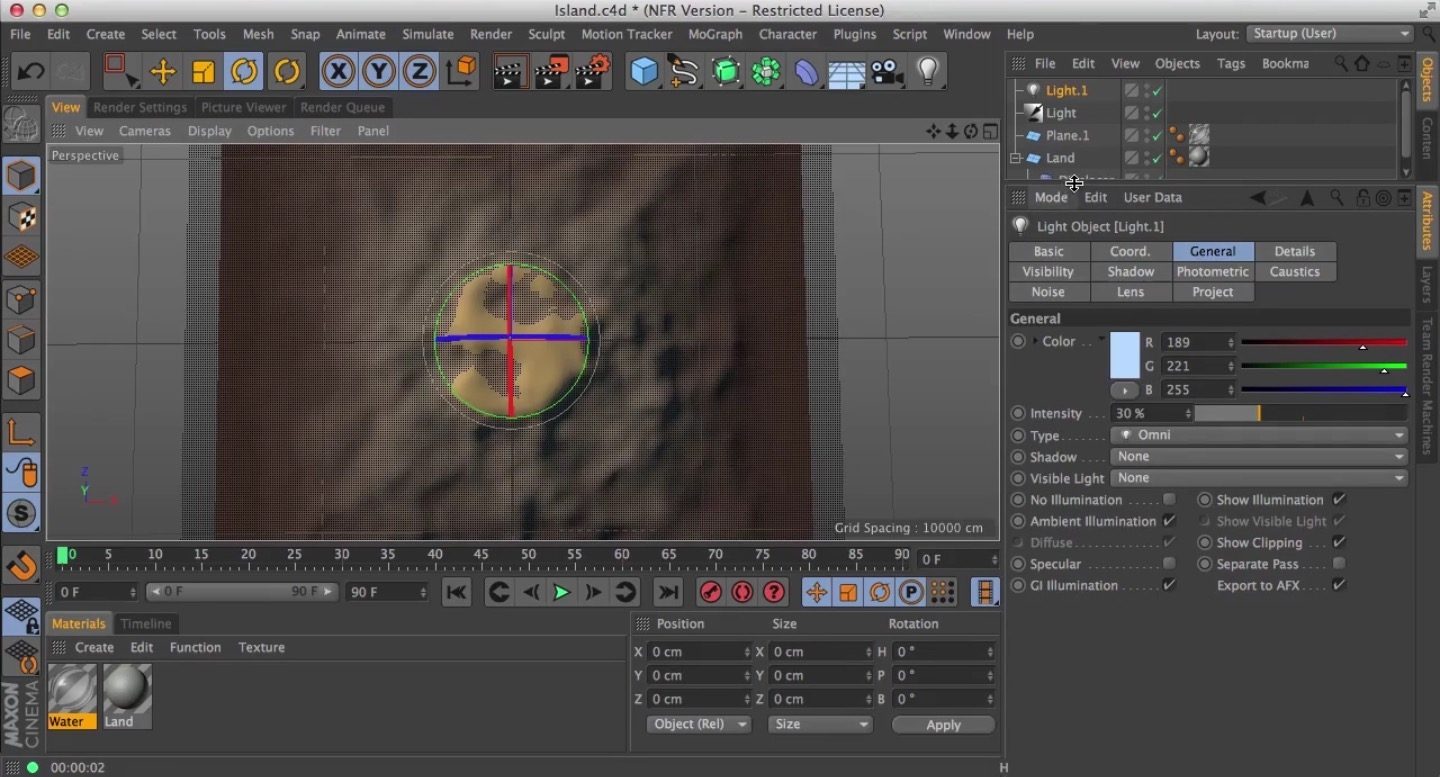Uncheck Export to AFX
Screen dimensions: 1440x777
click(x=1339, y=585)
